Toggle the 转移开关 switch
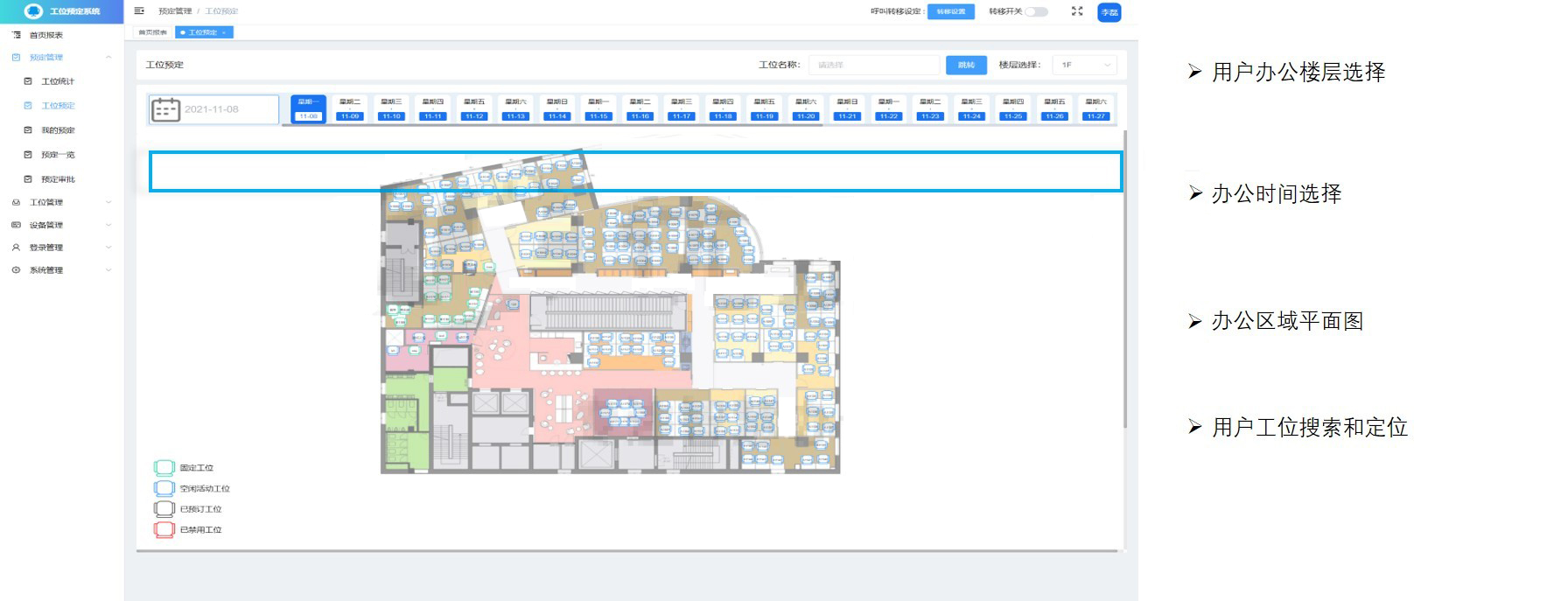Viewport: 1568px width, 601px height. click(1036, 11)
